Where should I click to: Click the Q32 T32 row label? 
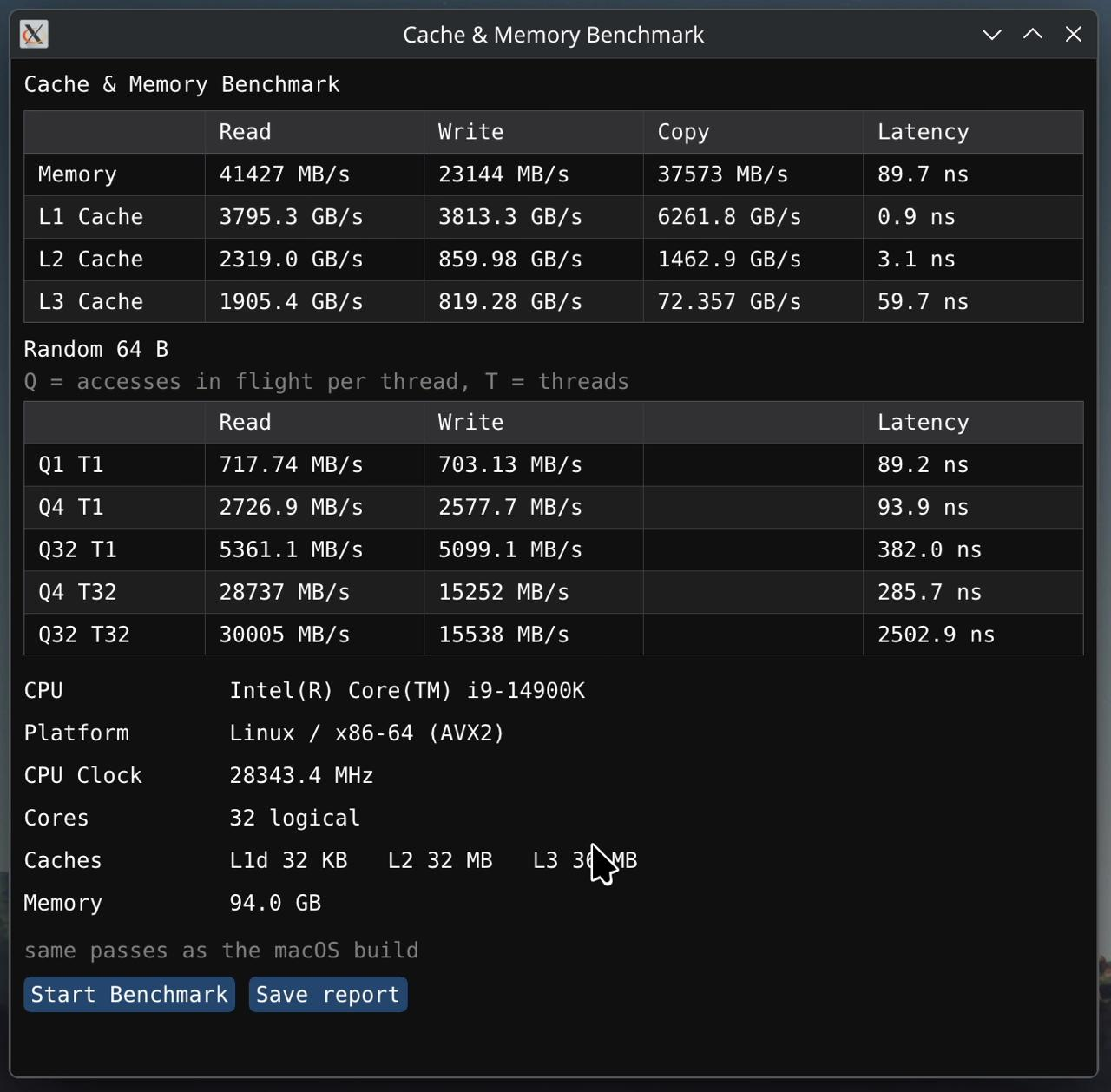point(84,635)
